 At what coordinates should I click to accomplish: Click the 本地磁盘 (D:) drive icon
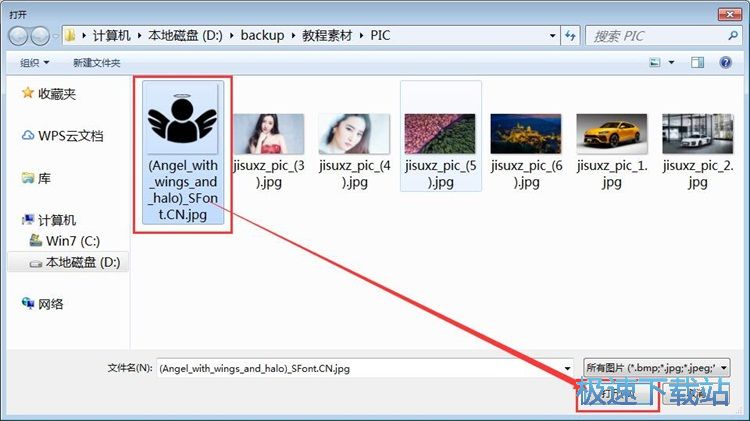click(35, 263)
